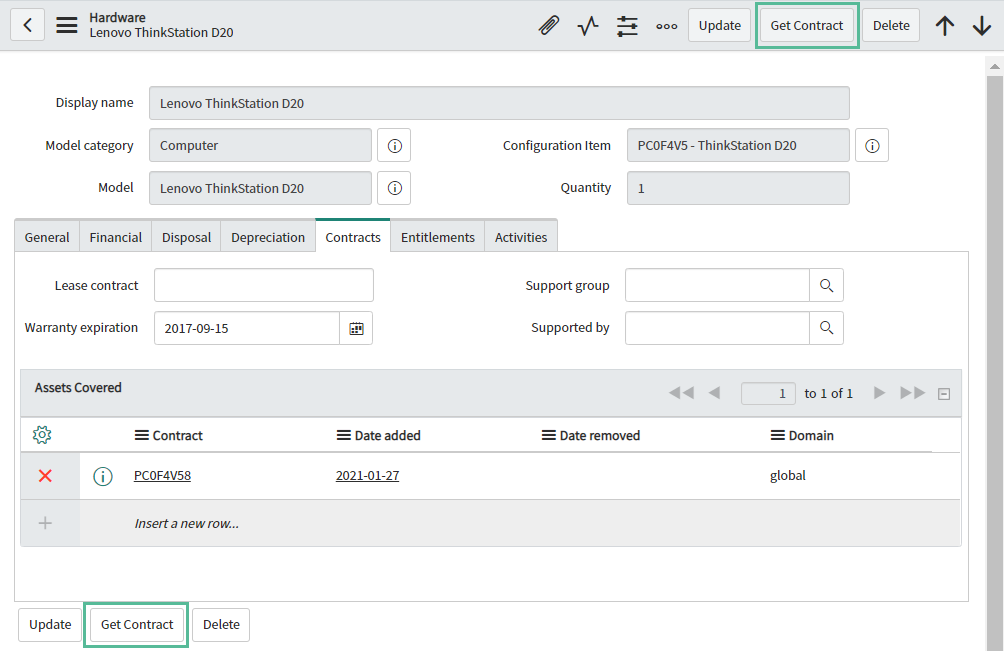Screen dimensions: 1004x651
Task: Open more options three-dots menu
Action: pos(667,26)
